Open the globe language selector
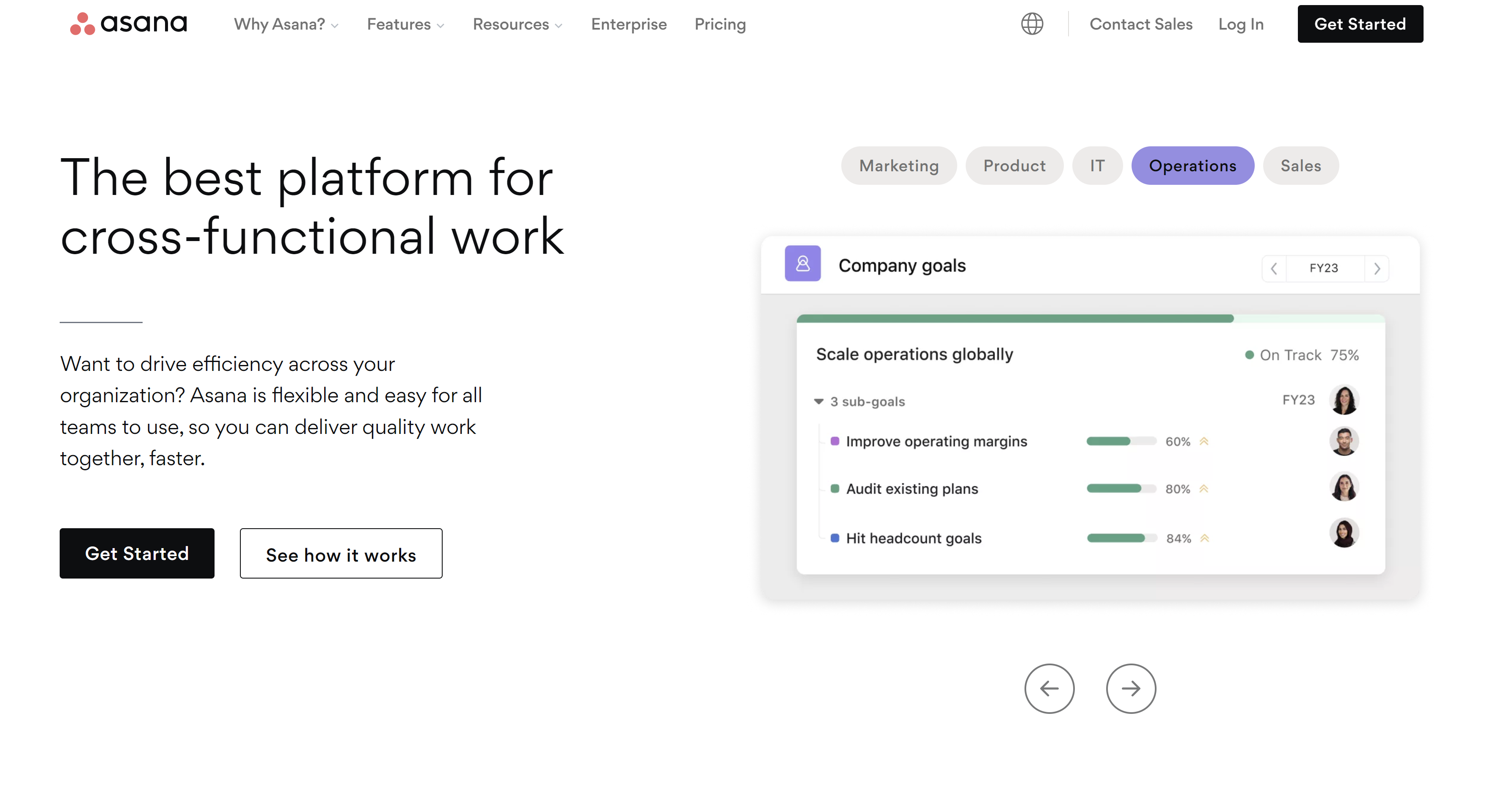This screenshot has width=1512, height=812. tap(1031, 24)
